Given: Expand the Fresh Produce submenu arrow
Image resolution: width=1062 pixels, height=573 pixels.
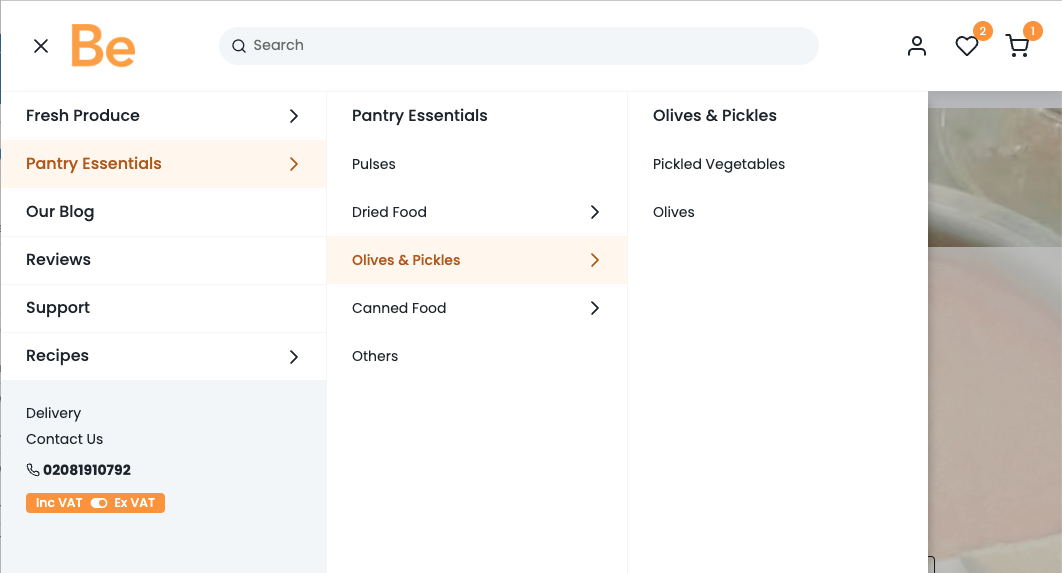Looking at the screenshot, I should pos(293,116).
